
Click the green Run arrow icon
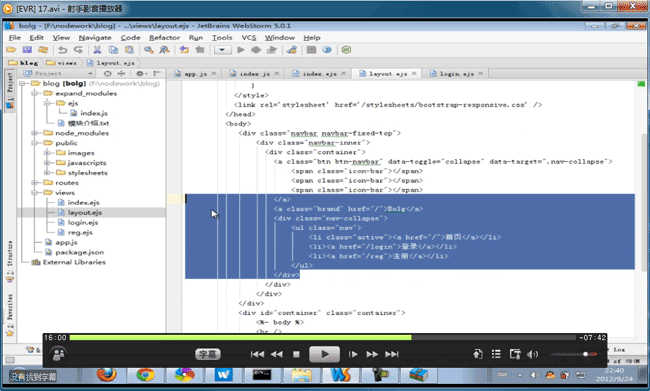coord(240,50)
